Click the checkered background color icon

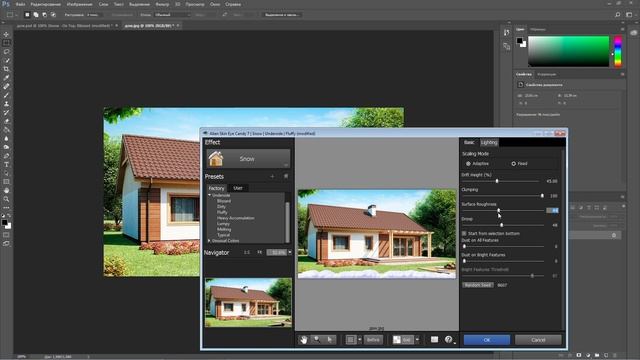tap(397, 340)
